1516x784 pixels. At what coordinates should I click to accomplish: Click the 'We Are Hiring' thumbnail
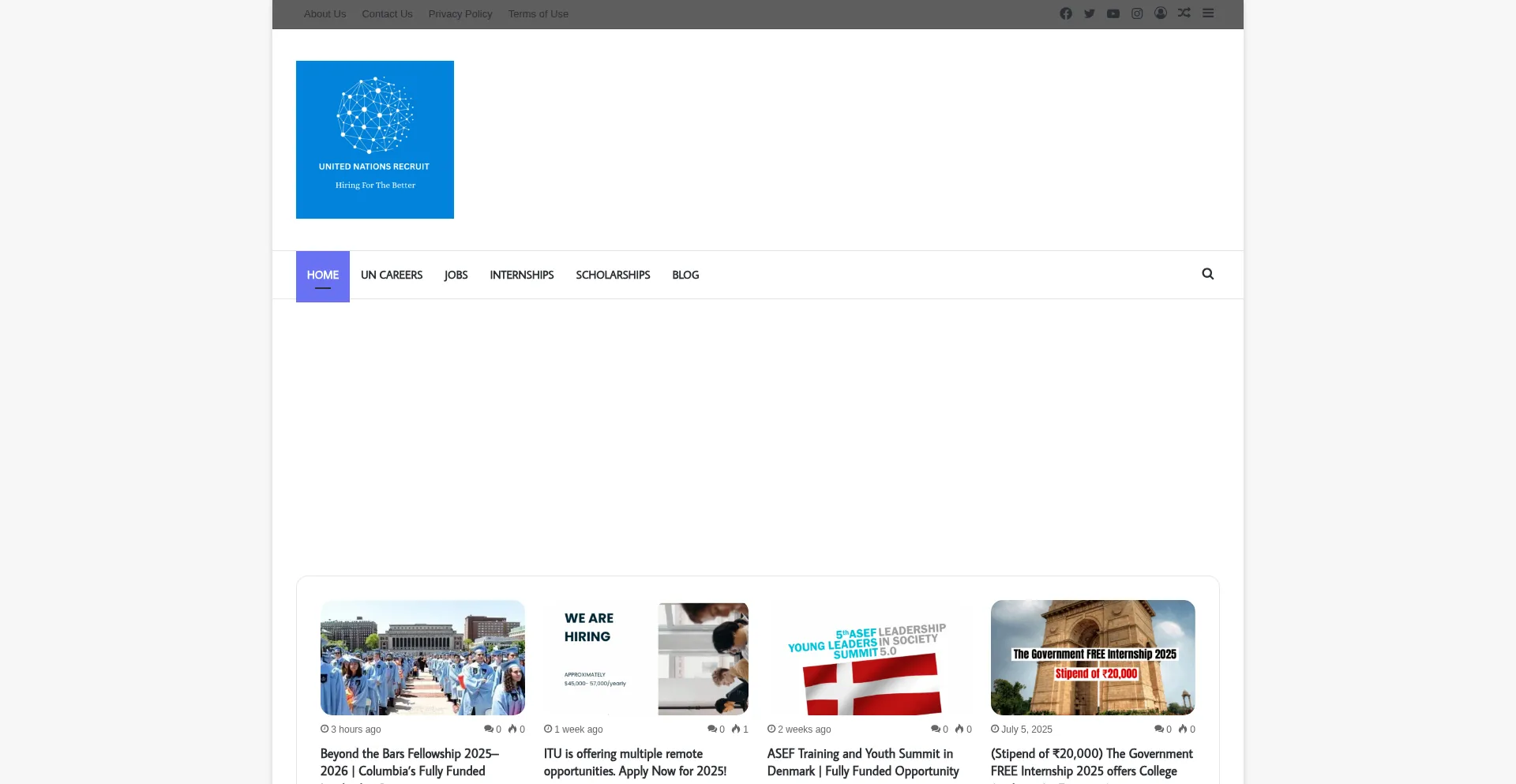point(646,658)
